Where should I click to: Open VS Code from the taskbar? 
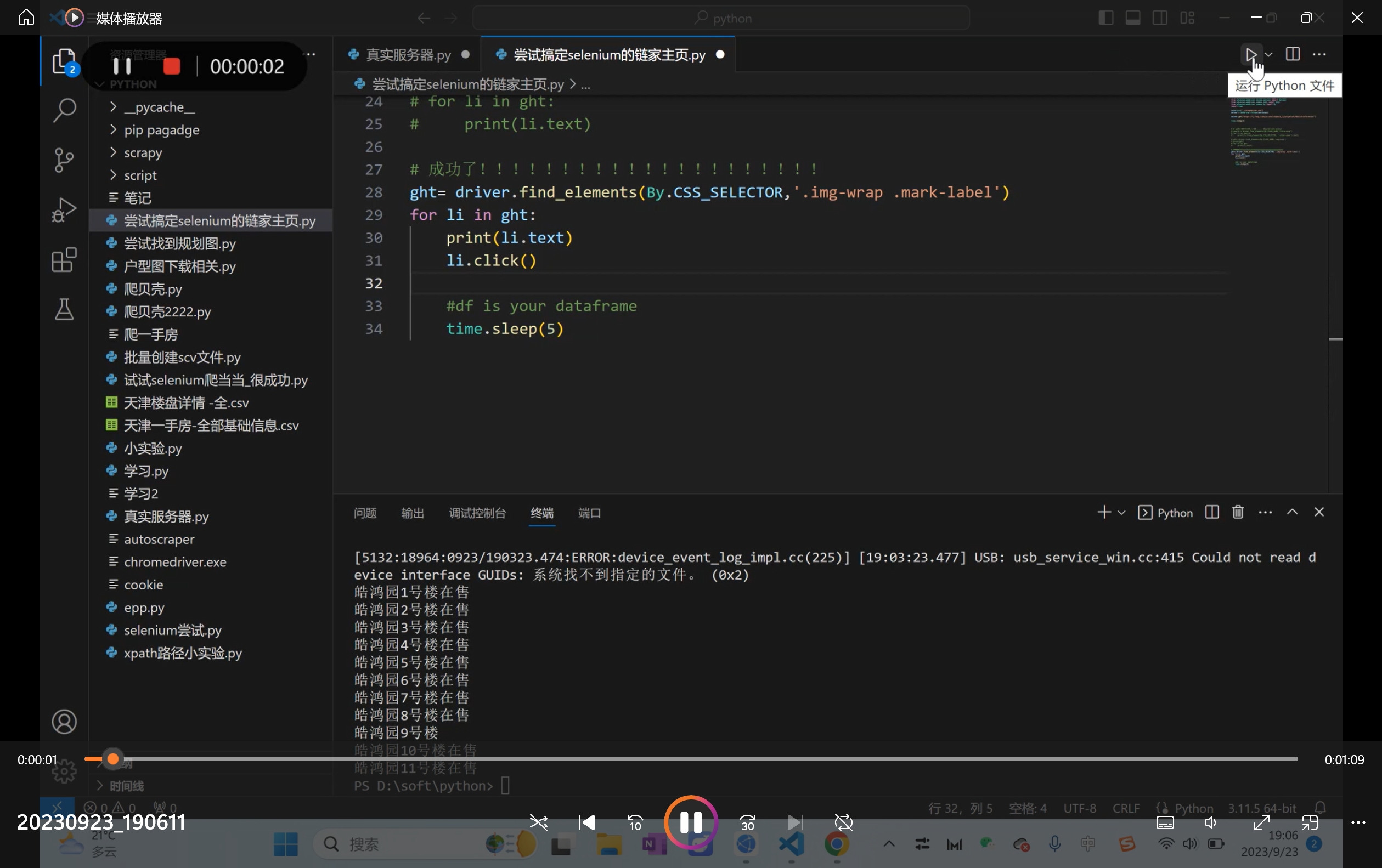[792, 844]
